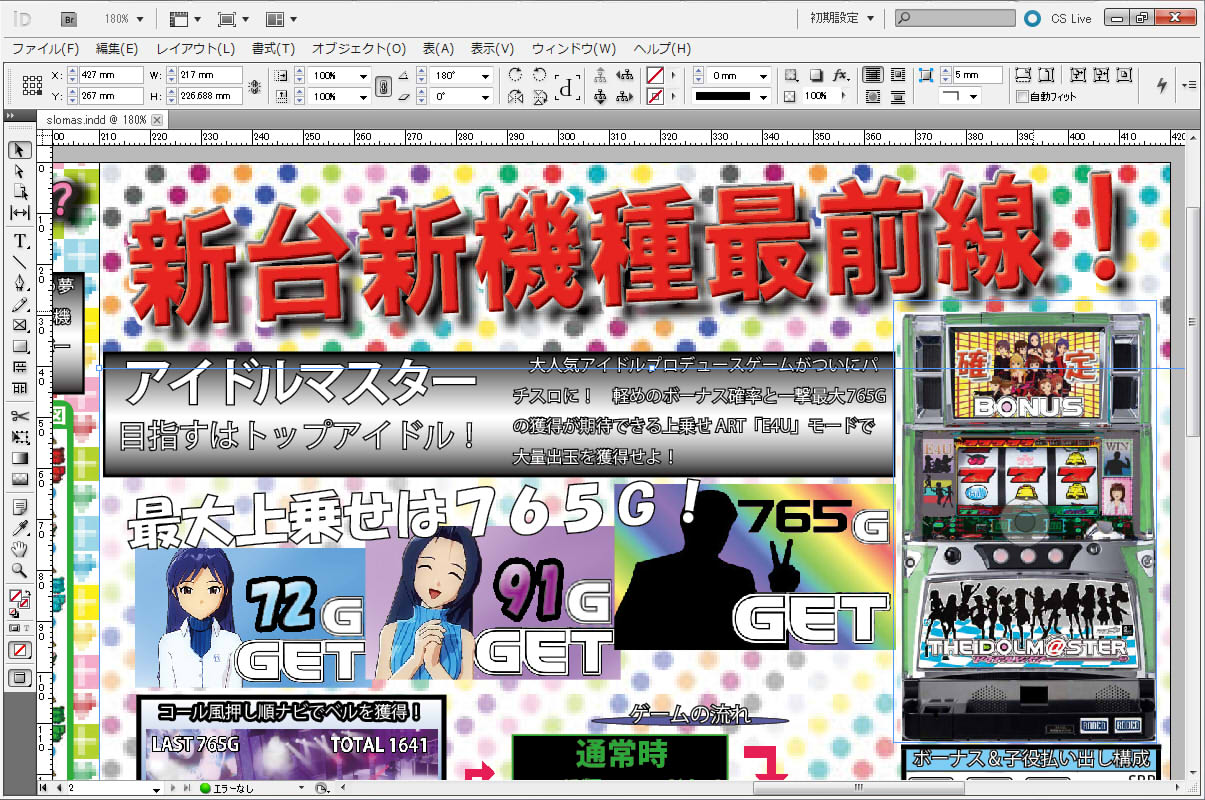The height and width of the screenshot is (800, 1205).
Task: Open stroke type line dropdown
Action: (x=764, y=97)
